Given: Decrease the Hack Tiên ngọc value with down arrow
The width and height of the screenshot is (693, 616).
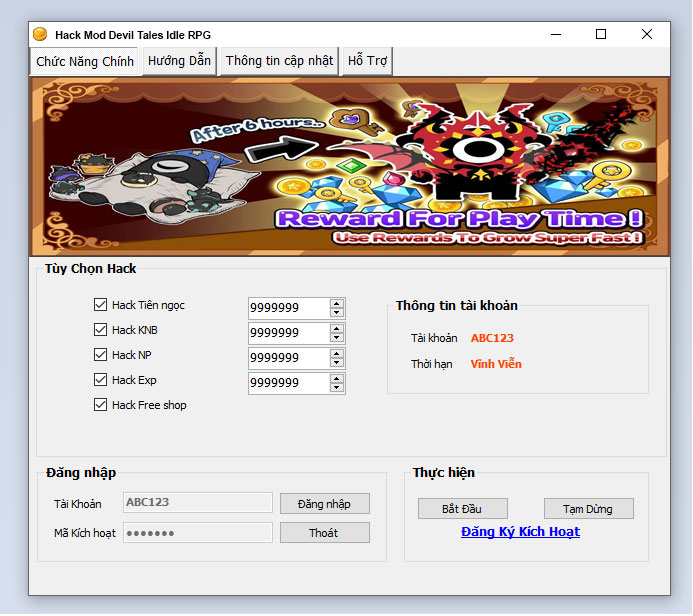Looking at the screenshot, I should pyautogui.click(x=337, y=312).
